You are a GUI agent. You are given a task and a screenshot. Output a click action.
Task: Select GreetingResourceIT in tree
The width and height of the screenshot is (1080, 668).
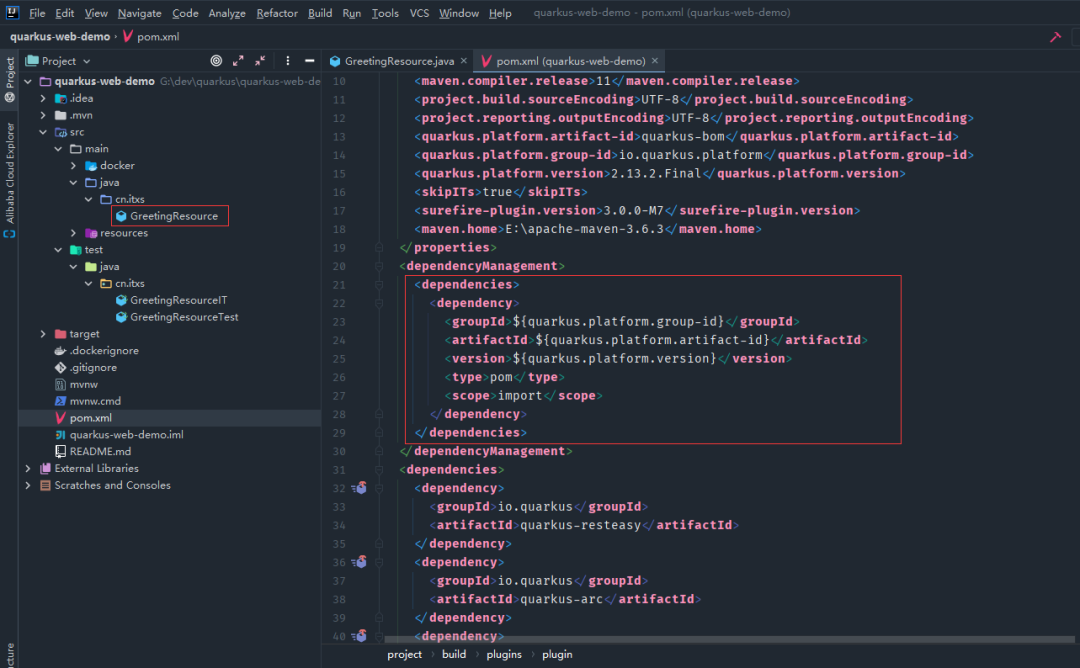pos(178,300)
